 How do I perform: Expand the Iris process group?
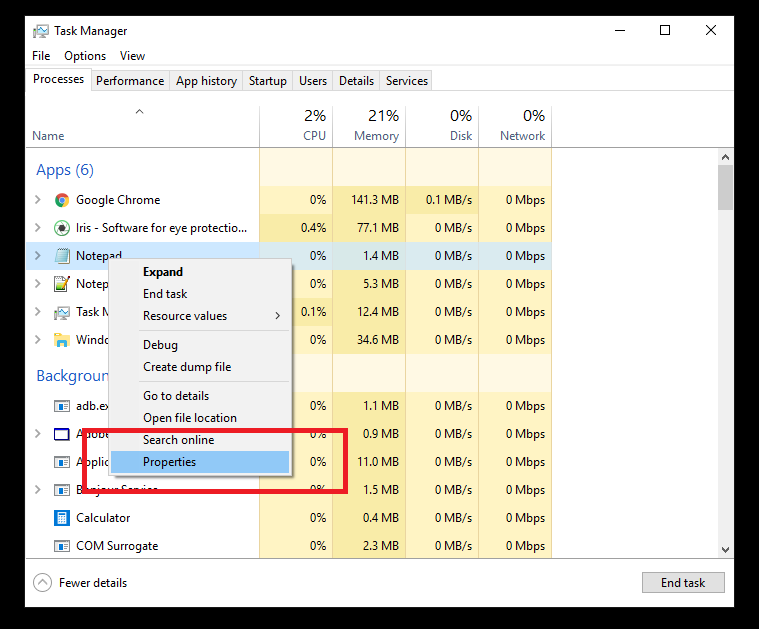38,228
